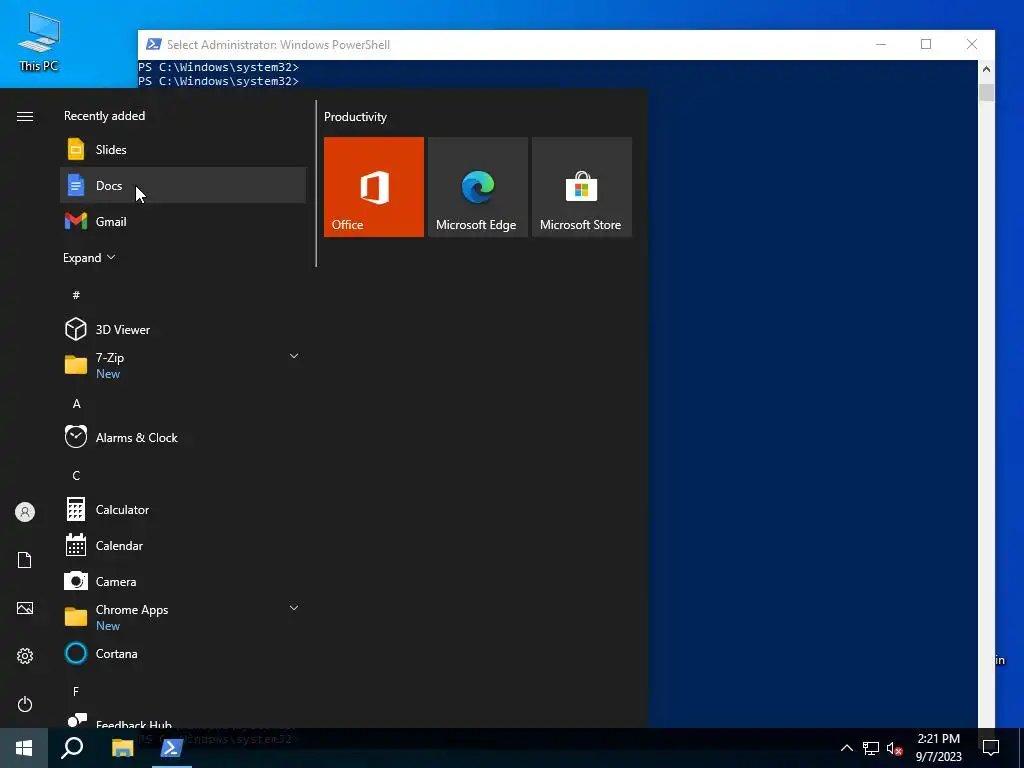Open the clock showing 2:21 PM
Viewport: 1024px width, 768px height.
click(938, 748)
